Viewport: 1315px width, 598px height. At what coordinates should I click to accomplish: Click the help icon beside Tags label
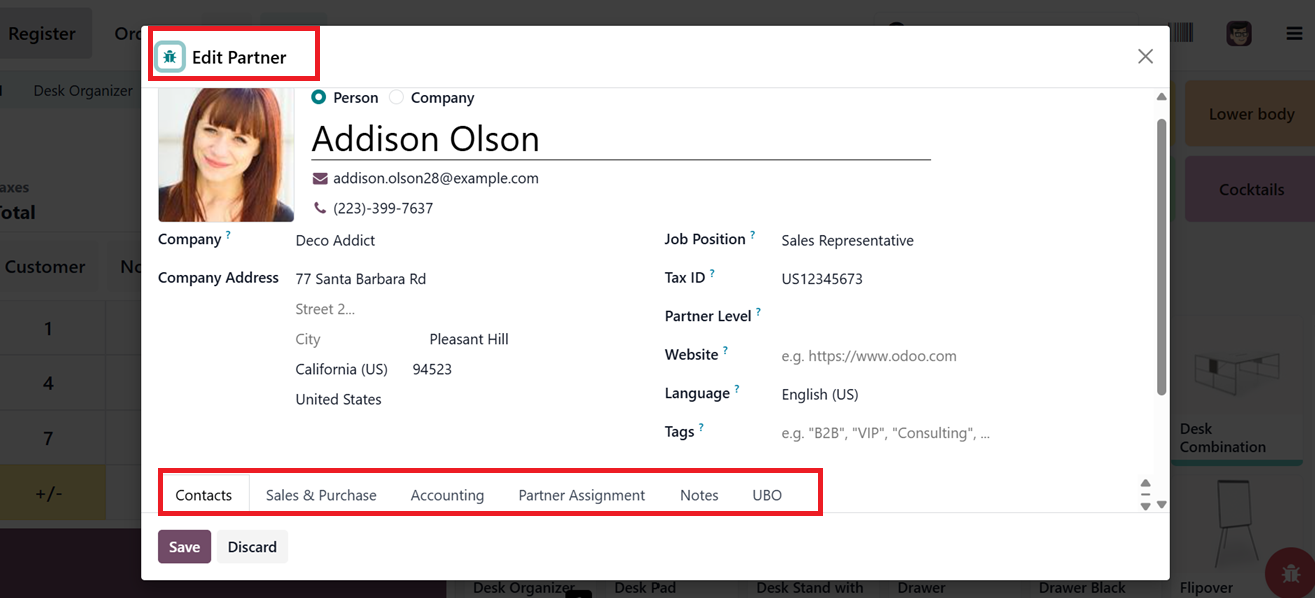[x=701, y=428]
